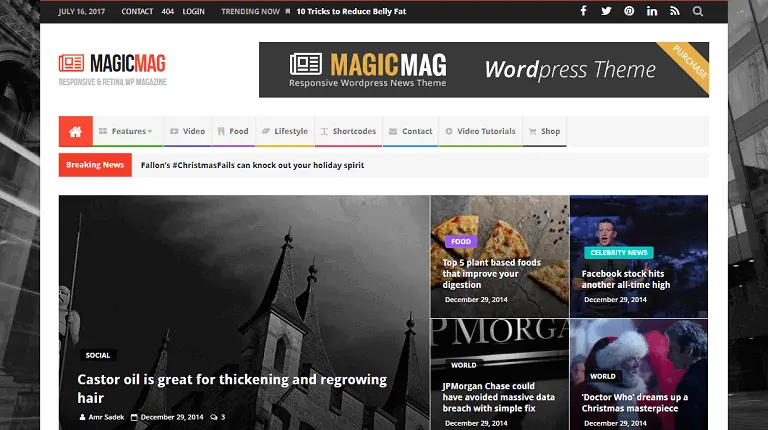The height and width of the screenshot is (430, 768).
Task: Open the Pinterest social icon
Action: coord(629,11)
